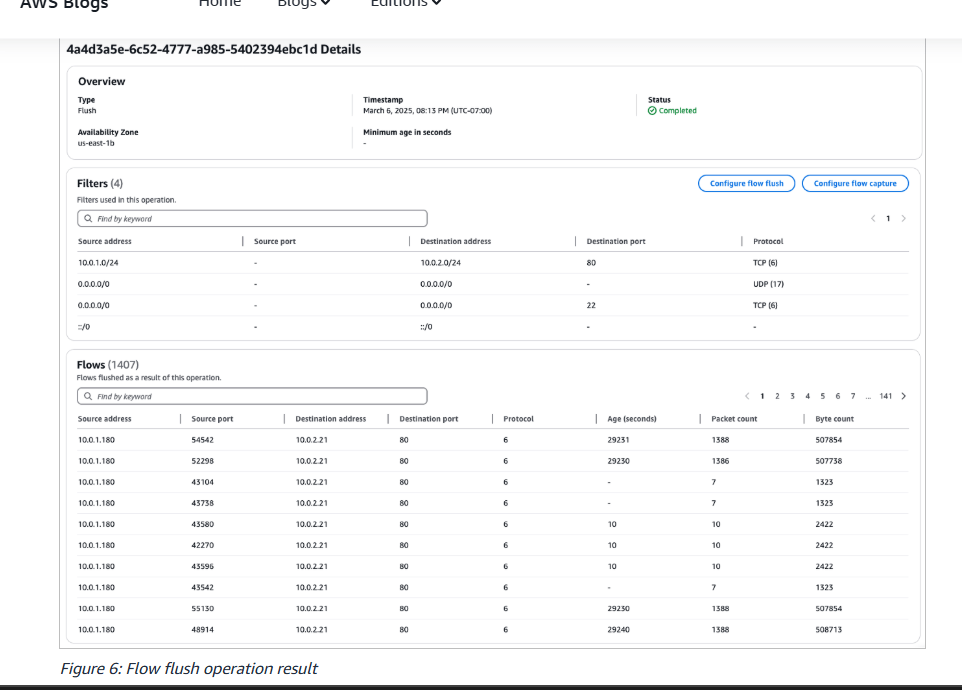Select page 2 in Flows pagination
This screenshot has height=690, width=962.
coord(777,396)
